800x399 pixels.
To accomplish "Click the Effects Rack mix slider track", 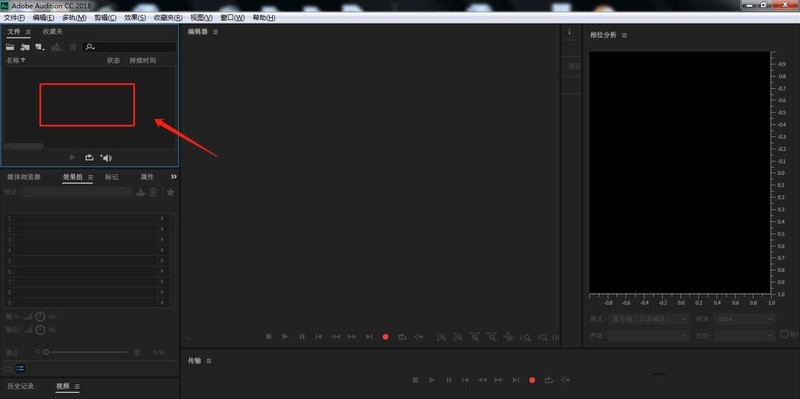I will (87, 352).
